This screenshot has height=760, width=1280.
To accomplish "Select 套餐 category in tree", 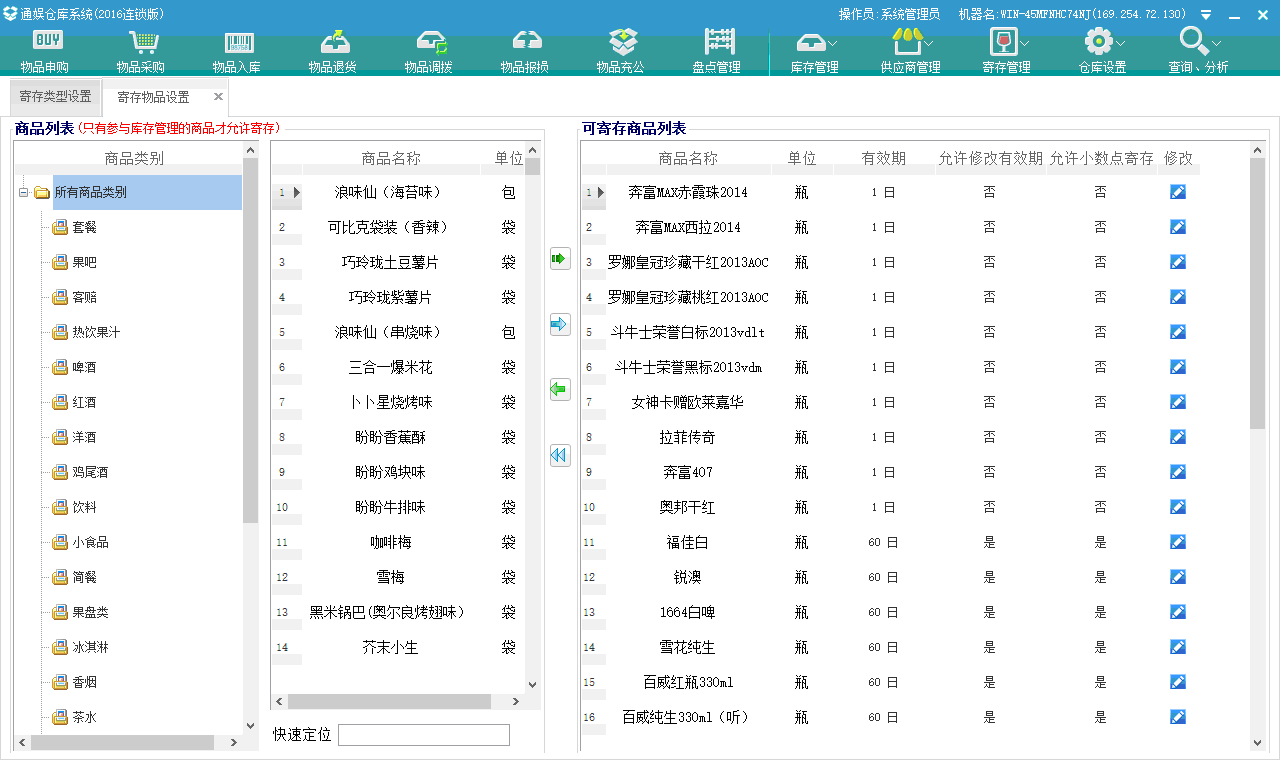I will (84, 227).
